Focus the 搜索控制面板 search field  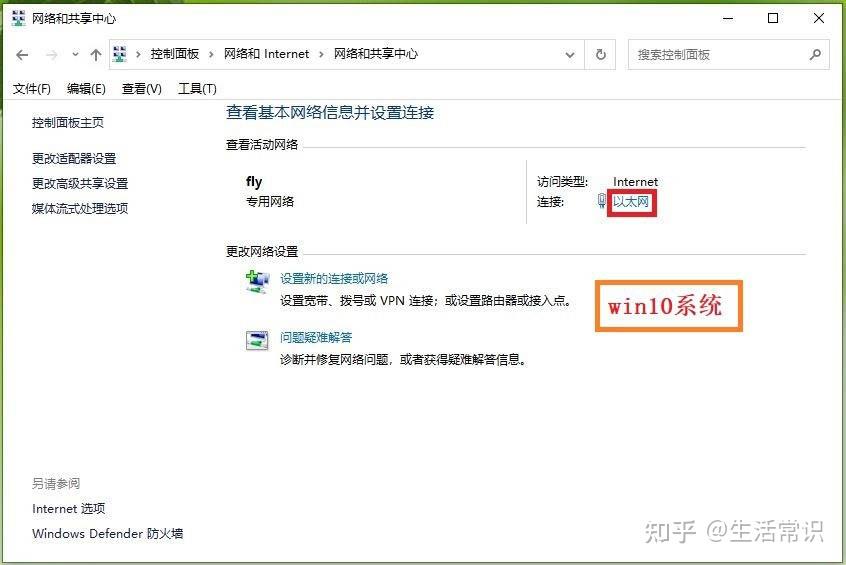click(x=728, y=55)
